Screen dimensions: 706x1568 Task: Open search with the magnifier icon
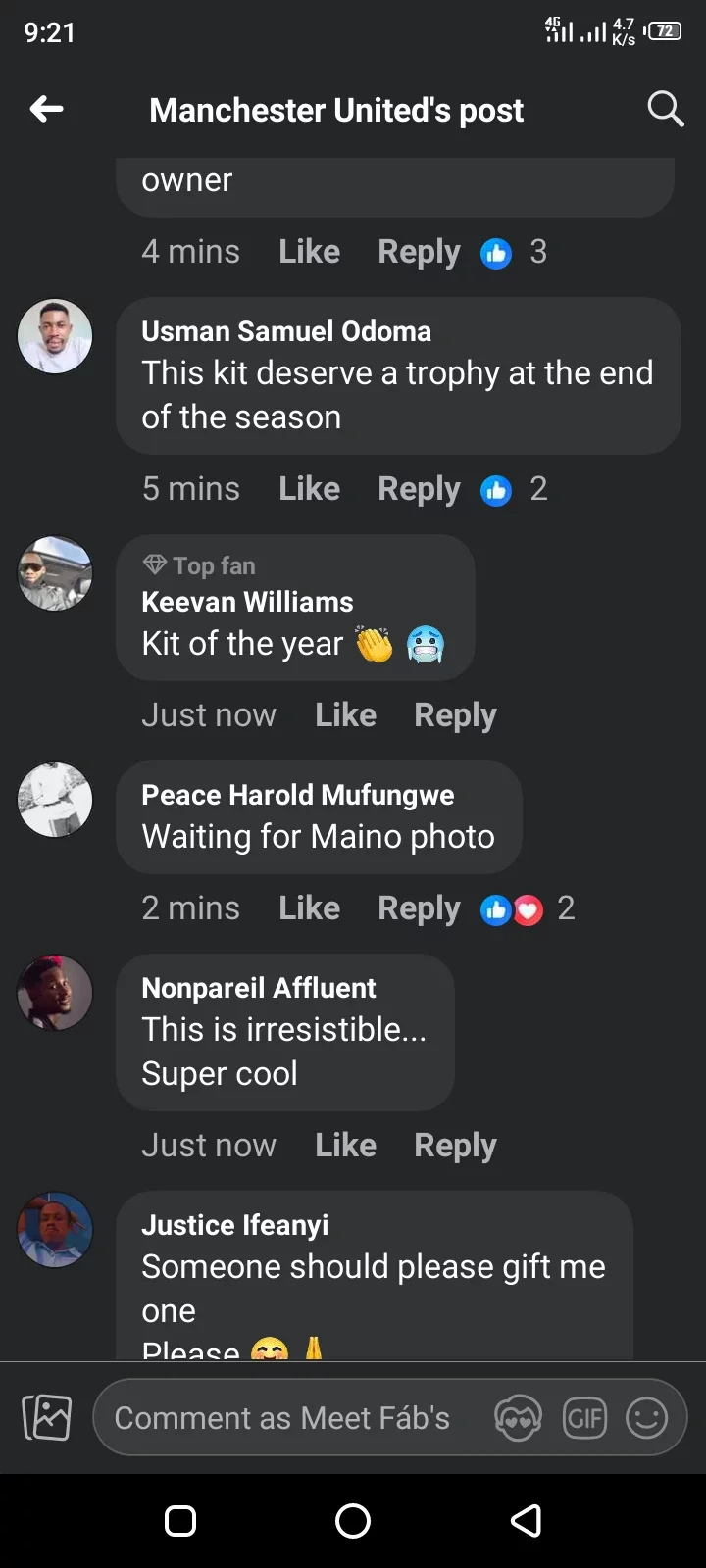665,109
